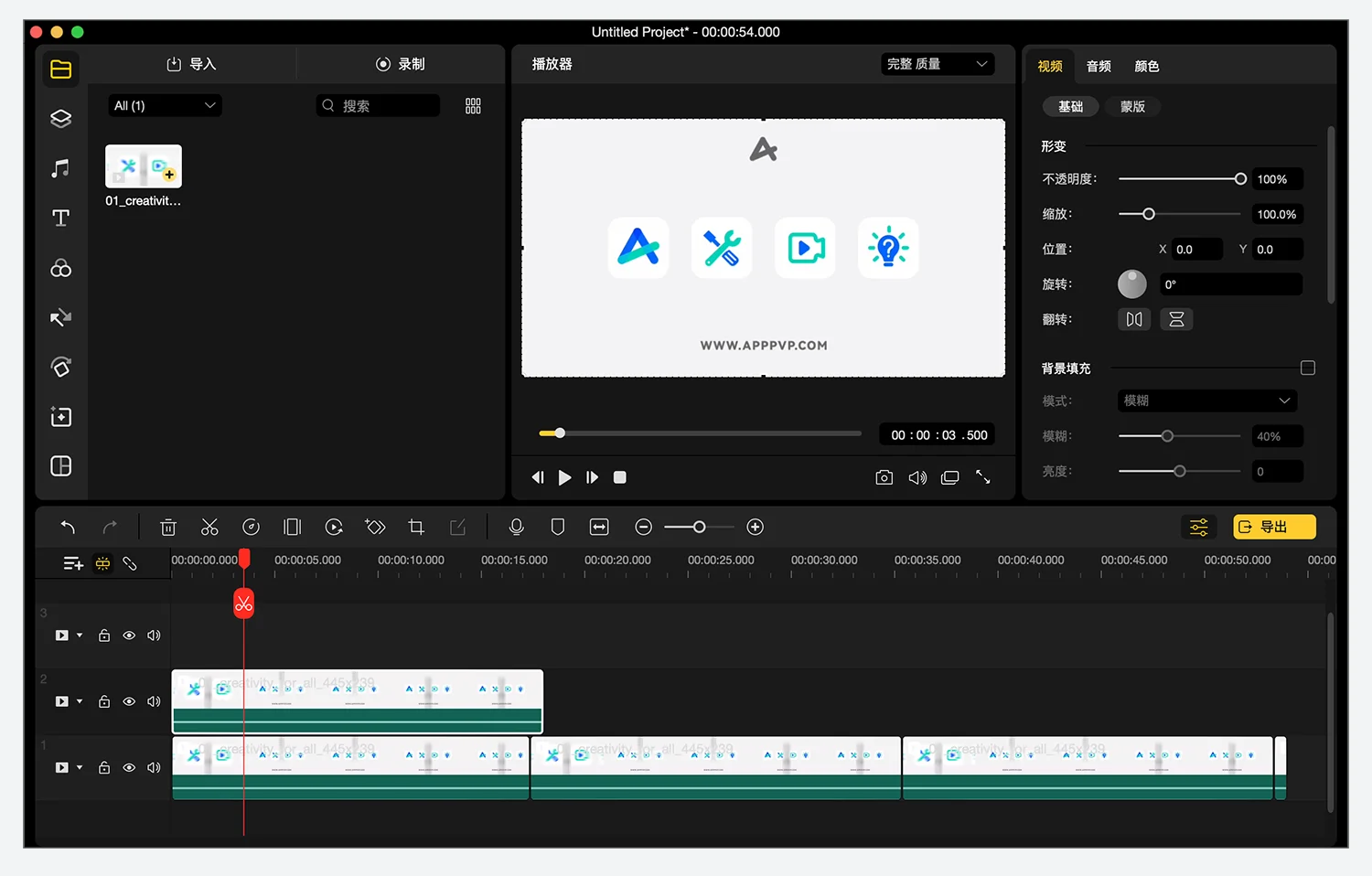1372x876 pixels.
Task: Click the keyframe diamond toolbar icon
Action: tap(375, 527)
